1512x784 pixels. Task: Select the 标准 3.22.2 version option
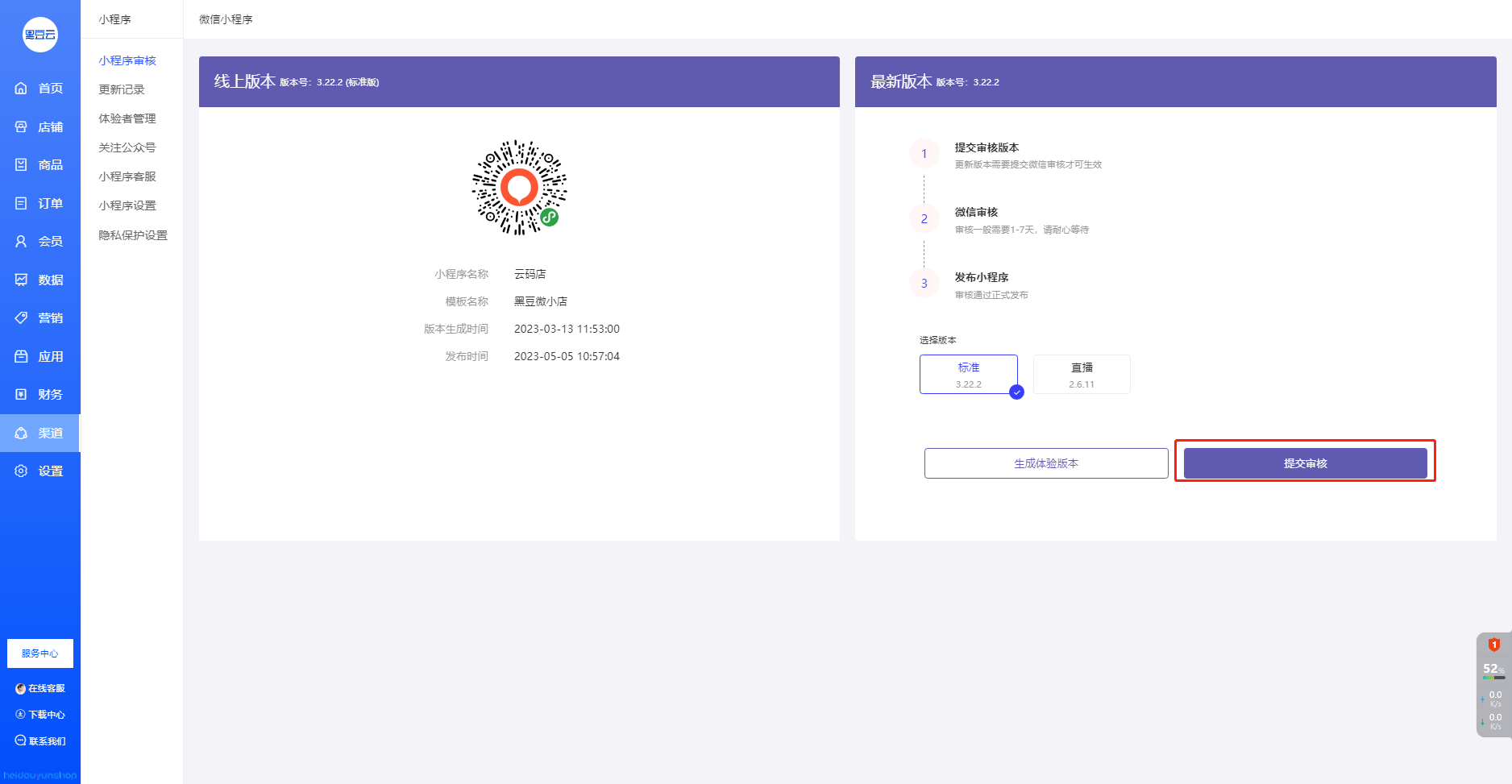[x=969, y=375]
